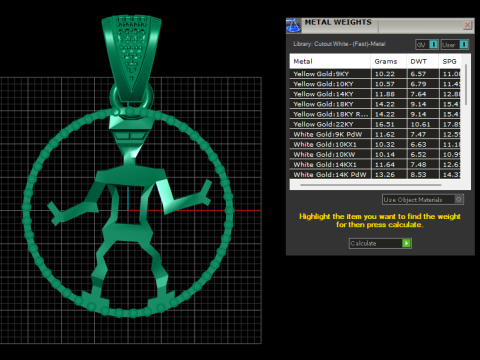Select the Yellow Gold:14KY row
Image resolution: width=480 pixels, height=360 pixels.
(375, 94)
